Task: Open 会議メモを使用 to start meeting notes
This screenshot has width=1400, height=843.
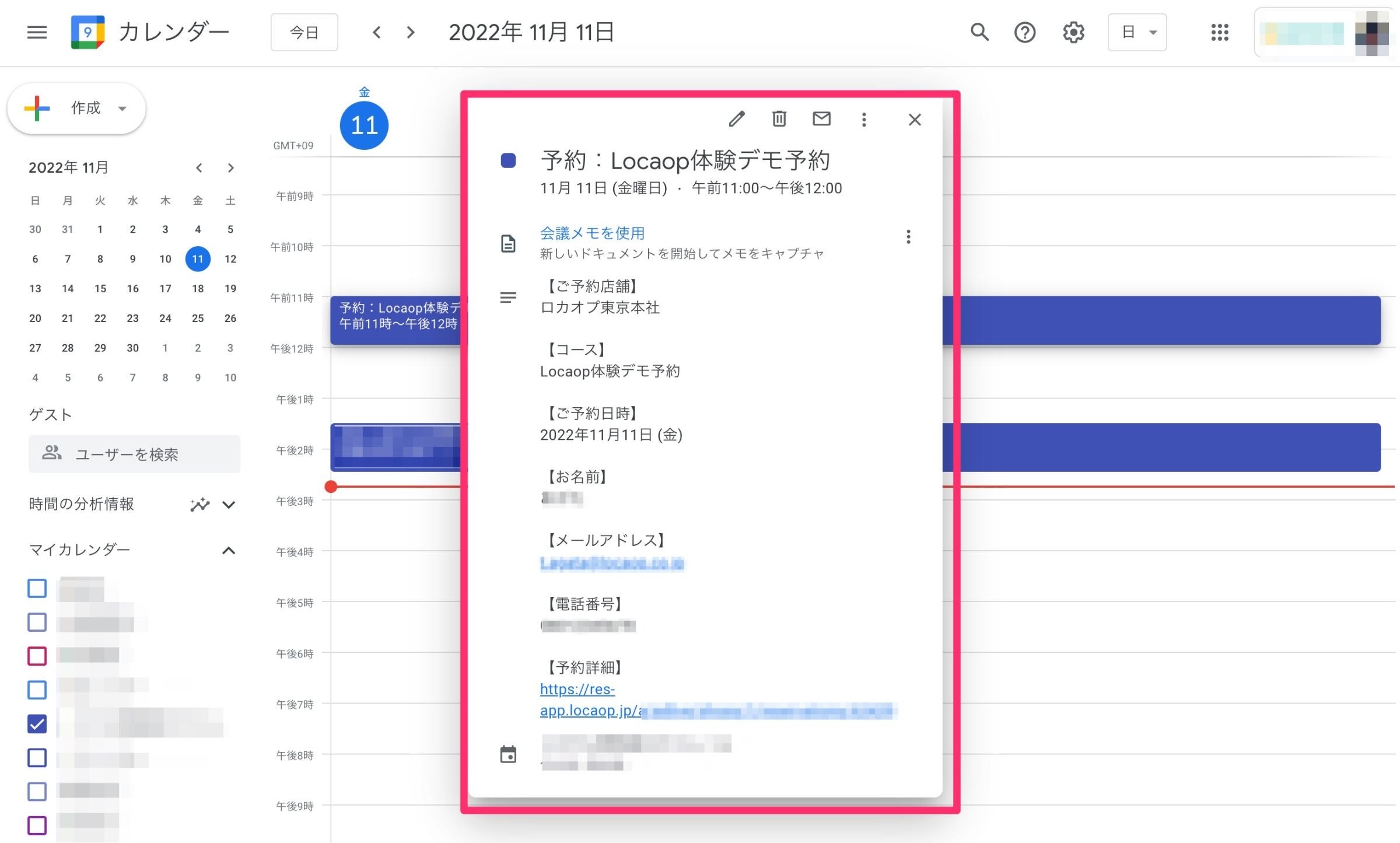Action: point(592,233)
